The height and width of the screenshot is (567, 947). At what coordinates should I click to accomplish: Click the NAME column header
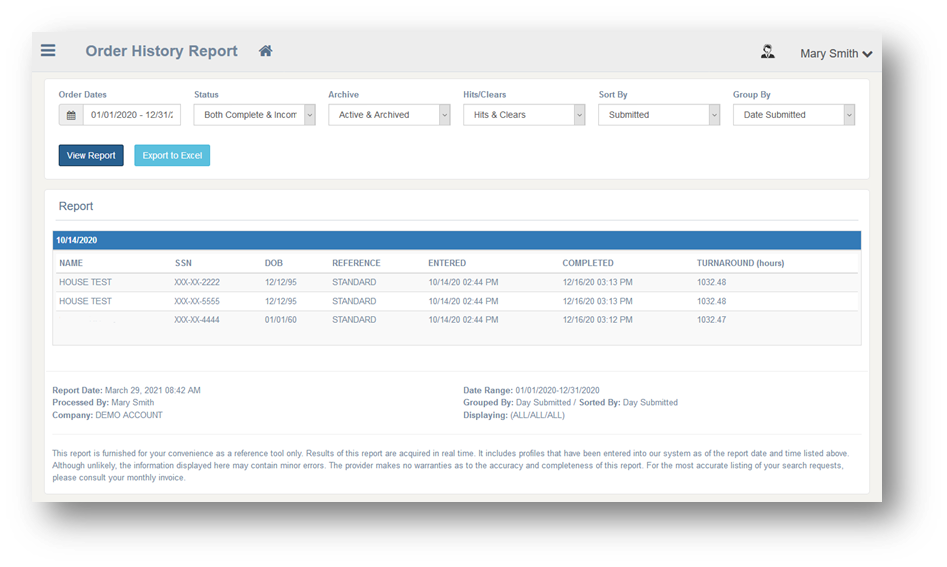pos(71,263)
